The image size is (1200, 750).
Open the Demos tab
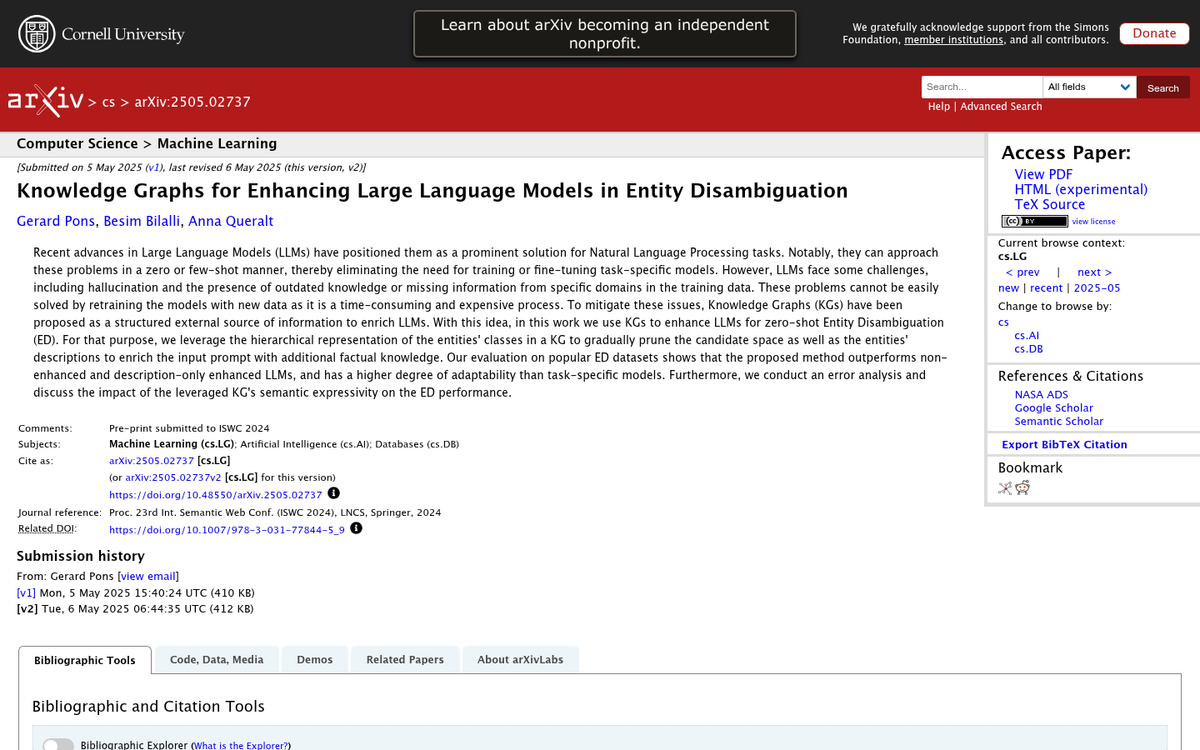point(315,660)
